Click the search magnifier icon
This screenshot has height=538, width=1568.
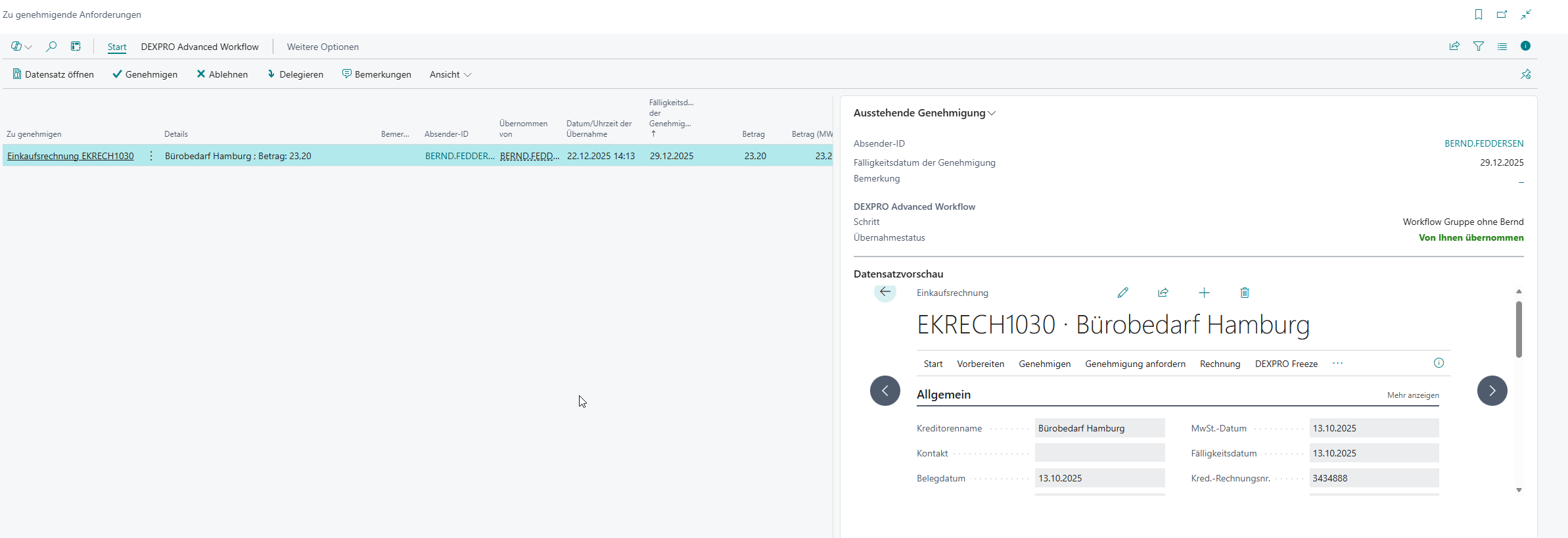pos(51,47)
